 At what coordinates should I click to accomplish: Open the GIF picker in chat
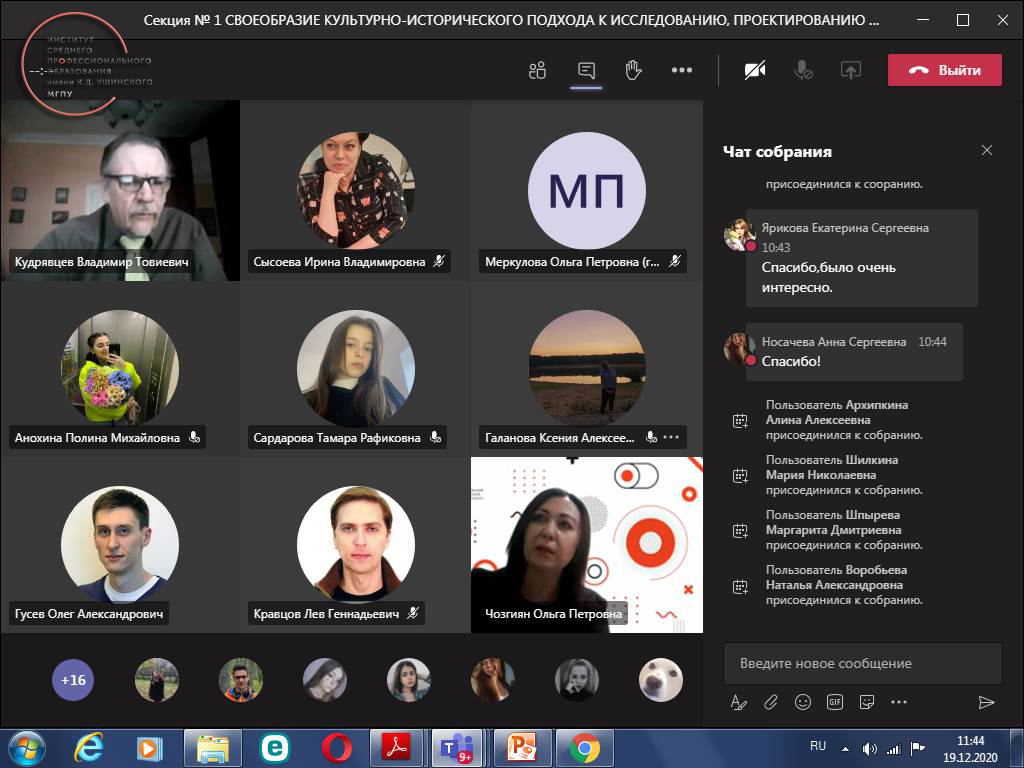[835, 702]
